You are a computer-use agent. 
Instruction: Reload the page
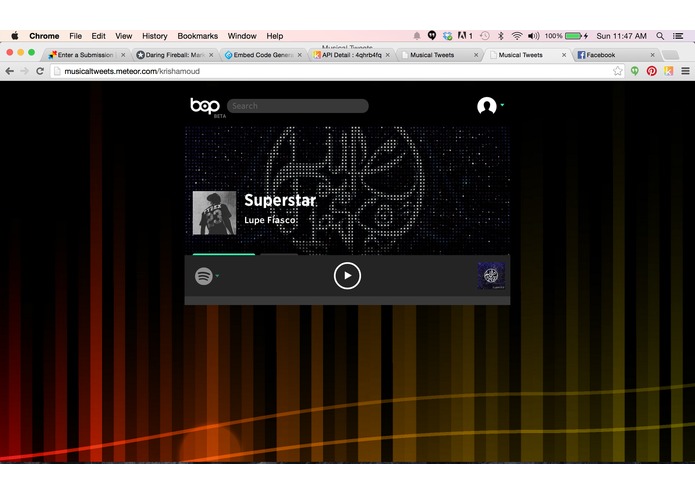pyautogui.click(x=40, y=71)
